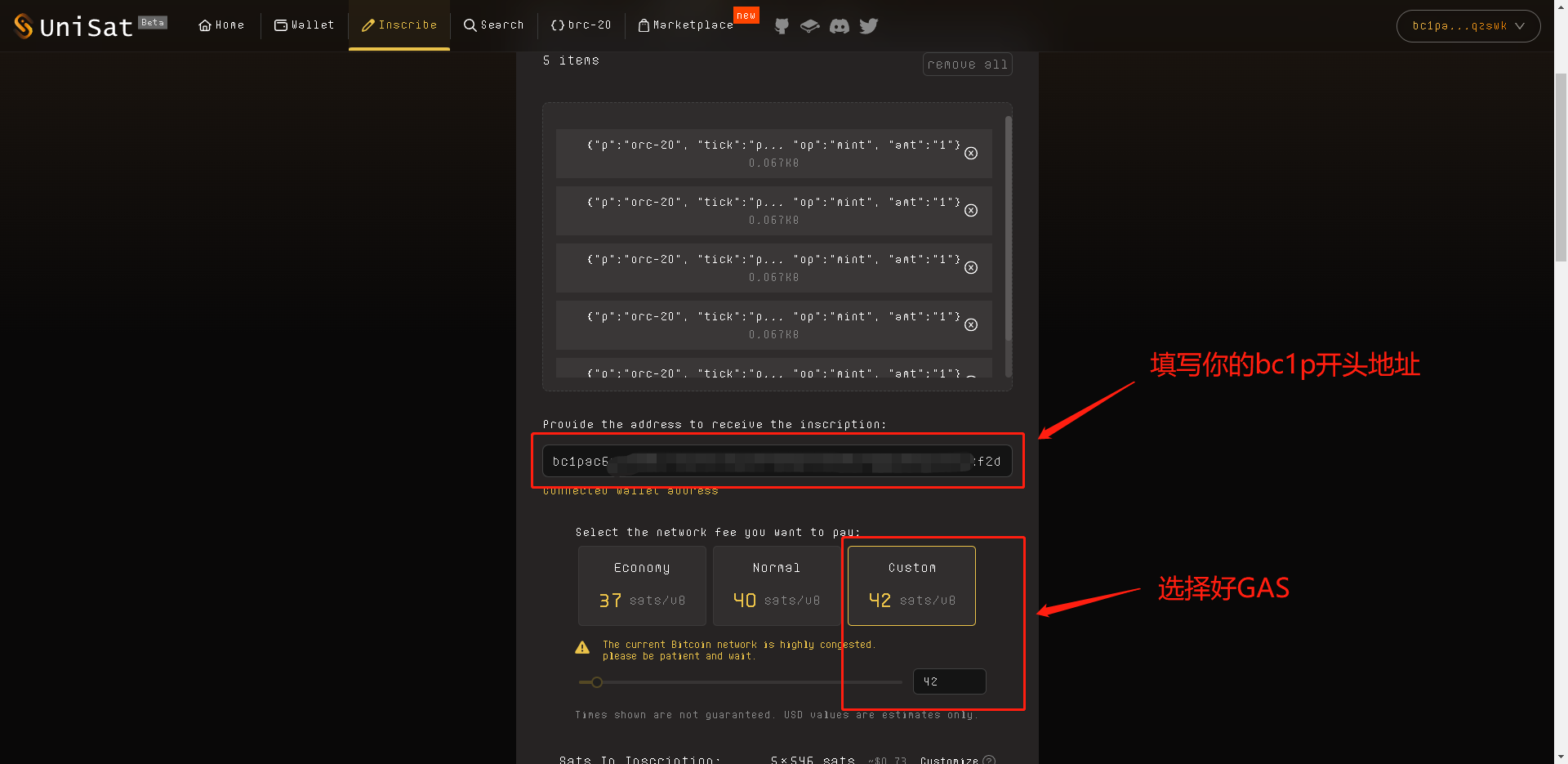Click the Beta badge next to UniSat
The height and width of the screenshot is (764, 1568).
click(153, 23)
